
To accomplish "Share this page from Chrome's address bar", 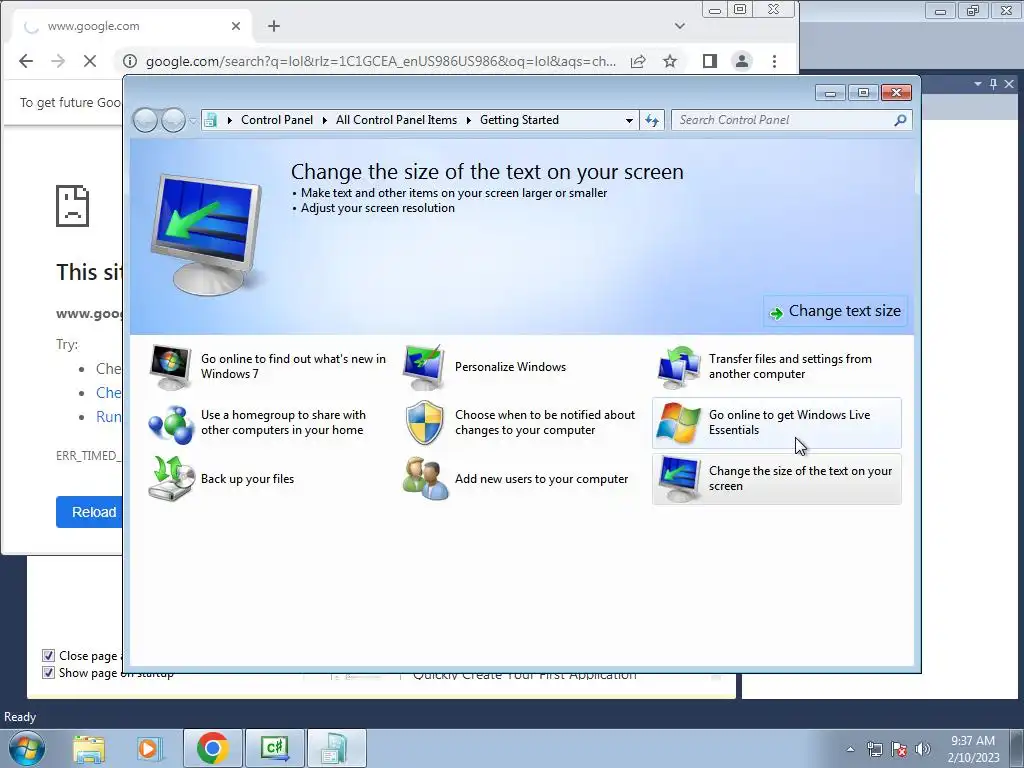I will [x=638, y=61].
